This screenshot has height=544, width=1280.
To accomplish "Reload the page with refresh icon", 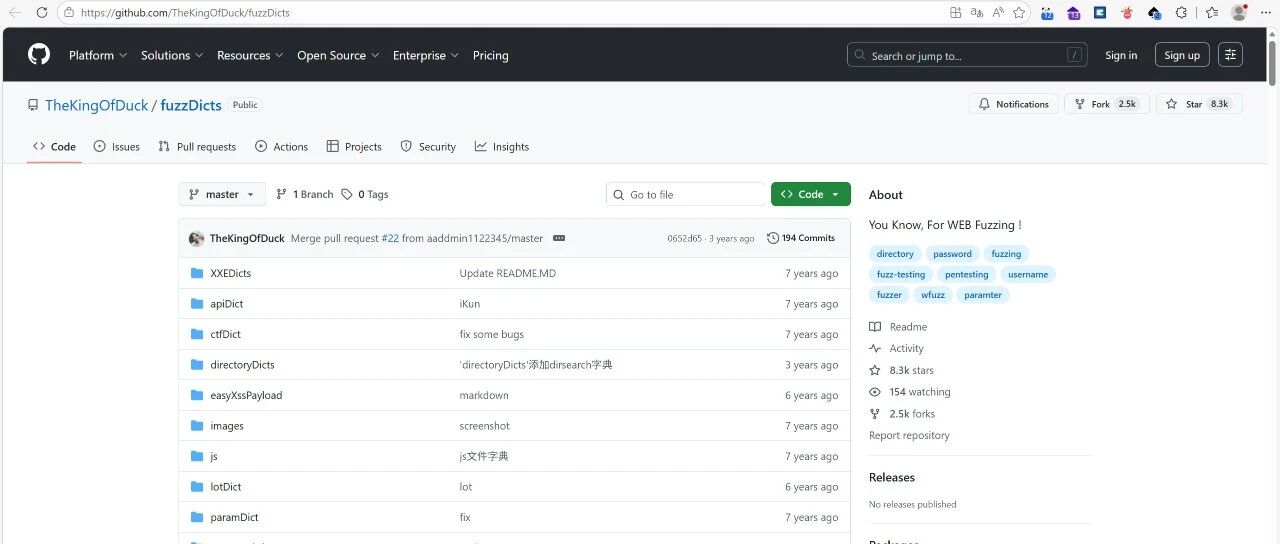I will 42,13.
